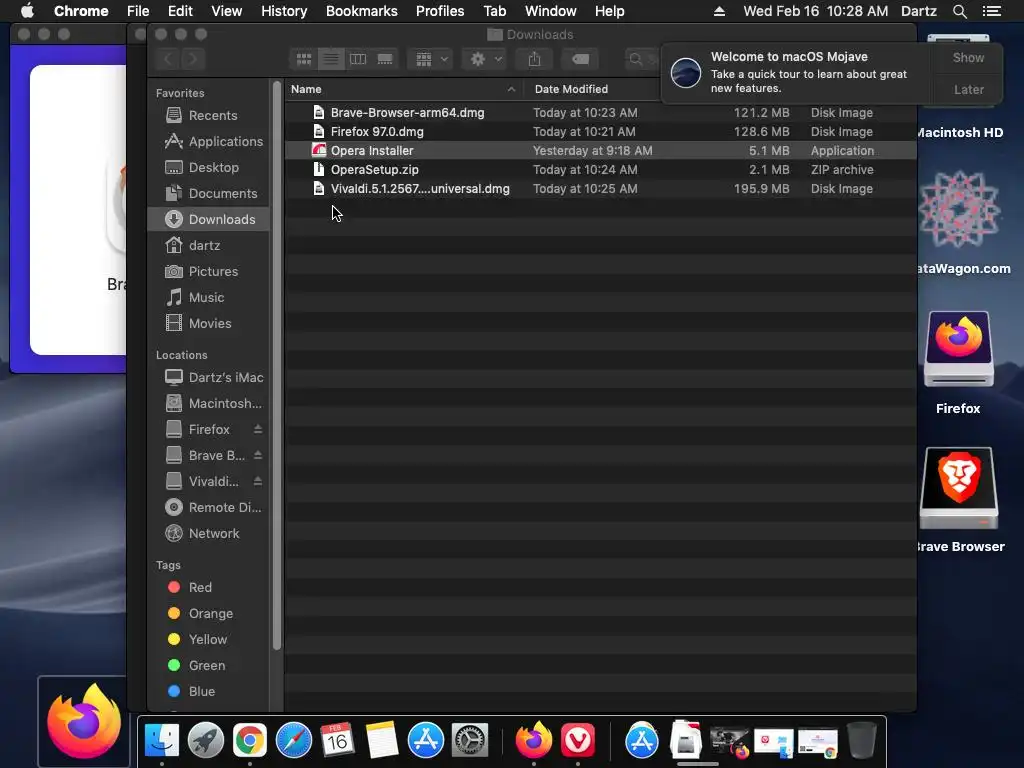This screenshot has width=1024, height=768.
Task: Sort by Name column header
Action: [x=404, y=89]
